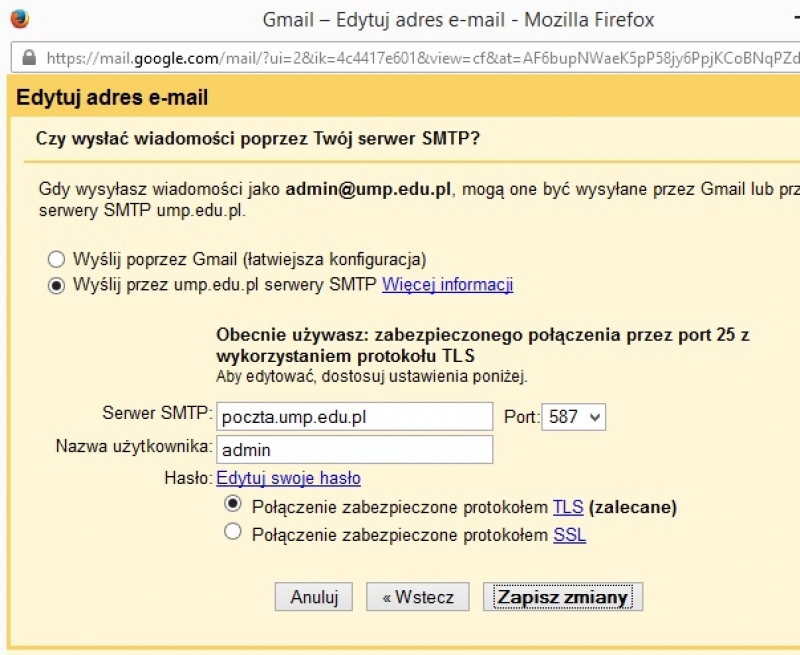The width and height of the screenshot is (800, 655).
Task: Enable the TLS secured connection radio button
Action: (233, 505)
